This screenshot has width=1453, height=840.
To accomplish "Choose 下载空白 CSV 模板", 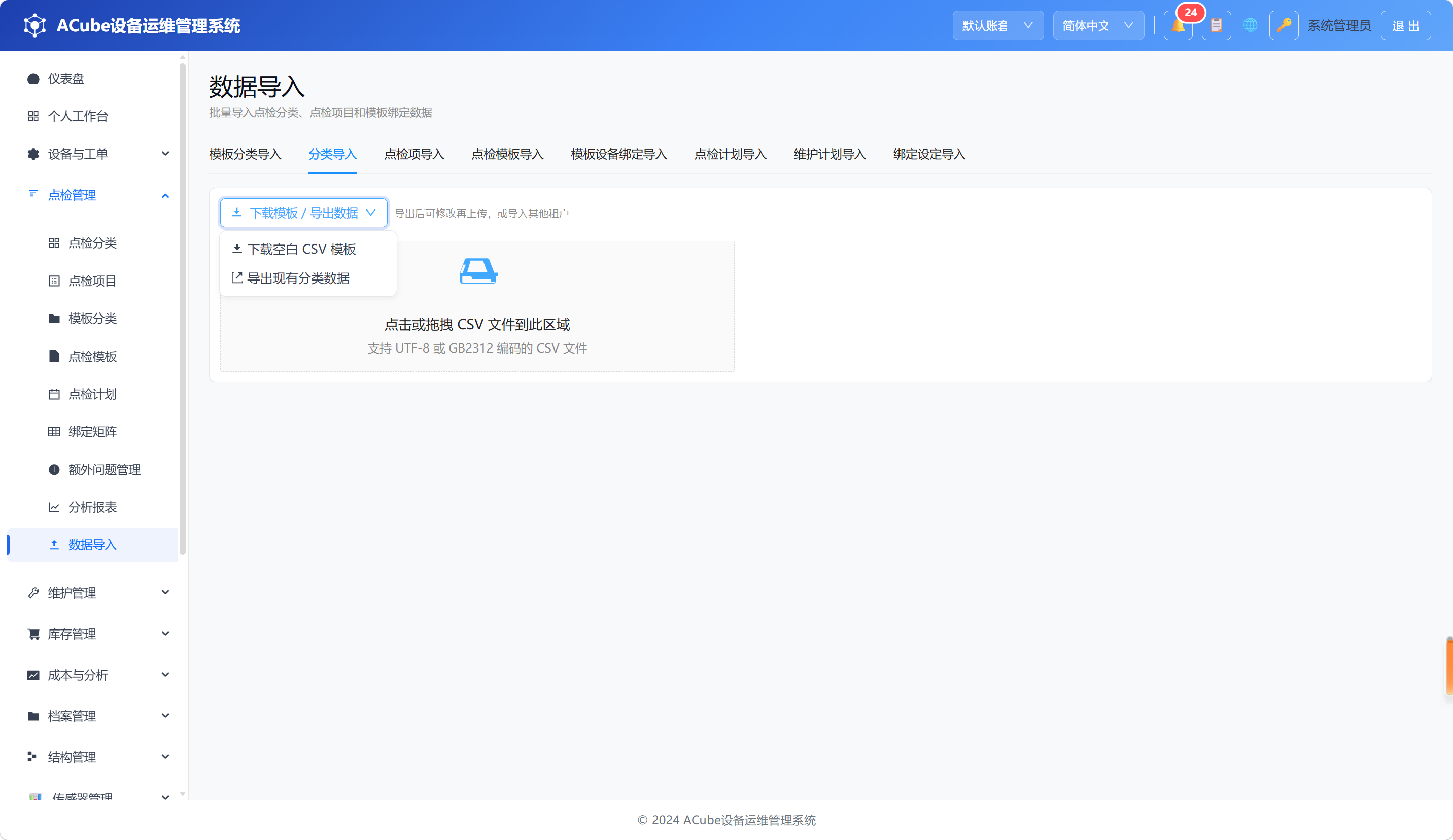I will point(308,249).
